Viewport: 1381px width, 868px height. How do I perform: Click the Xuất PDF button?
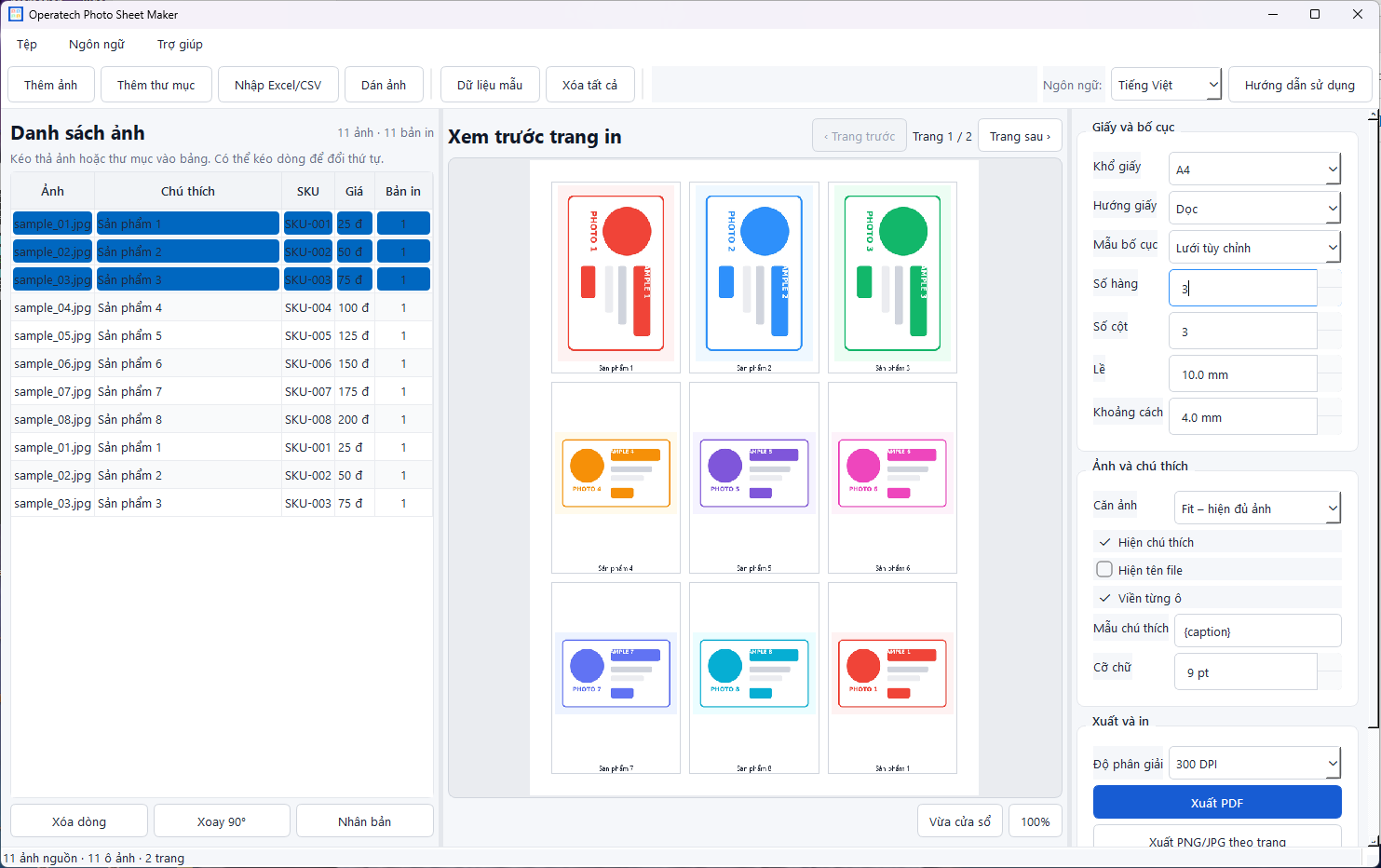(x=1217, y=803)
